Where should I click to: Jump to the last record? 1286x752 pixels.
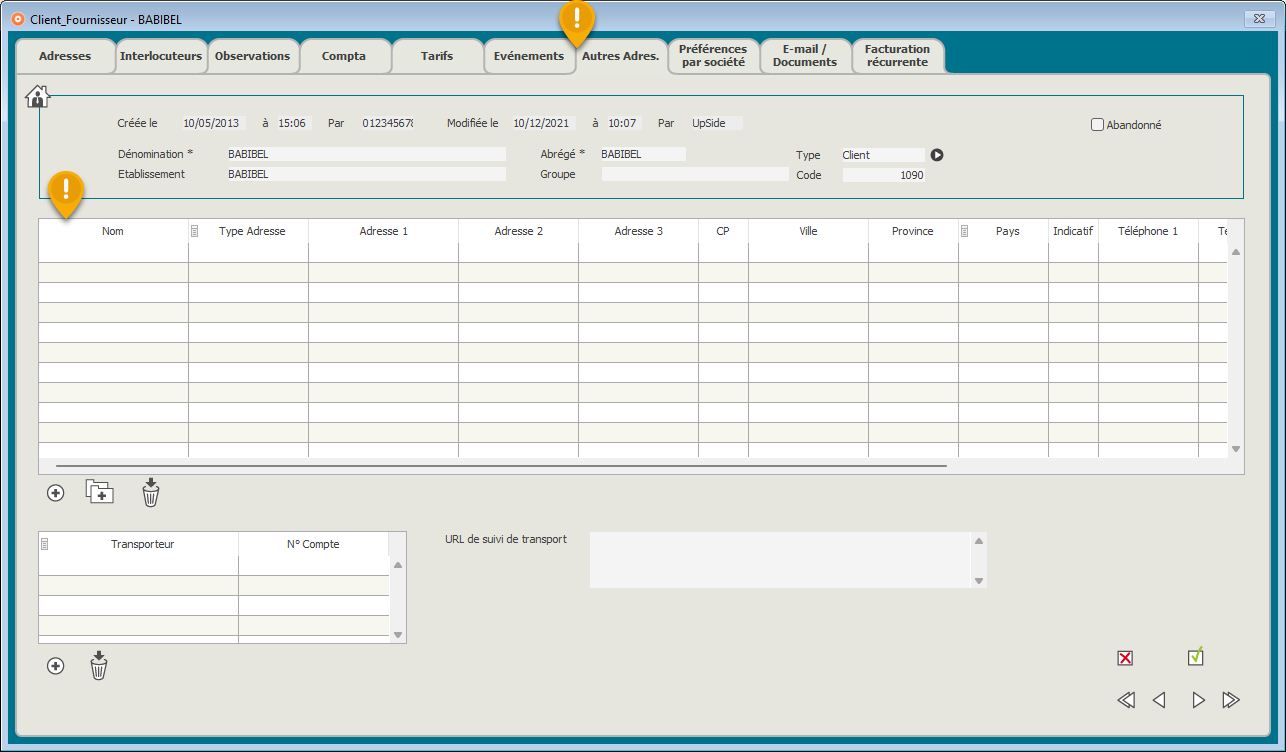[x=1231, y=700]
